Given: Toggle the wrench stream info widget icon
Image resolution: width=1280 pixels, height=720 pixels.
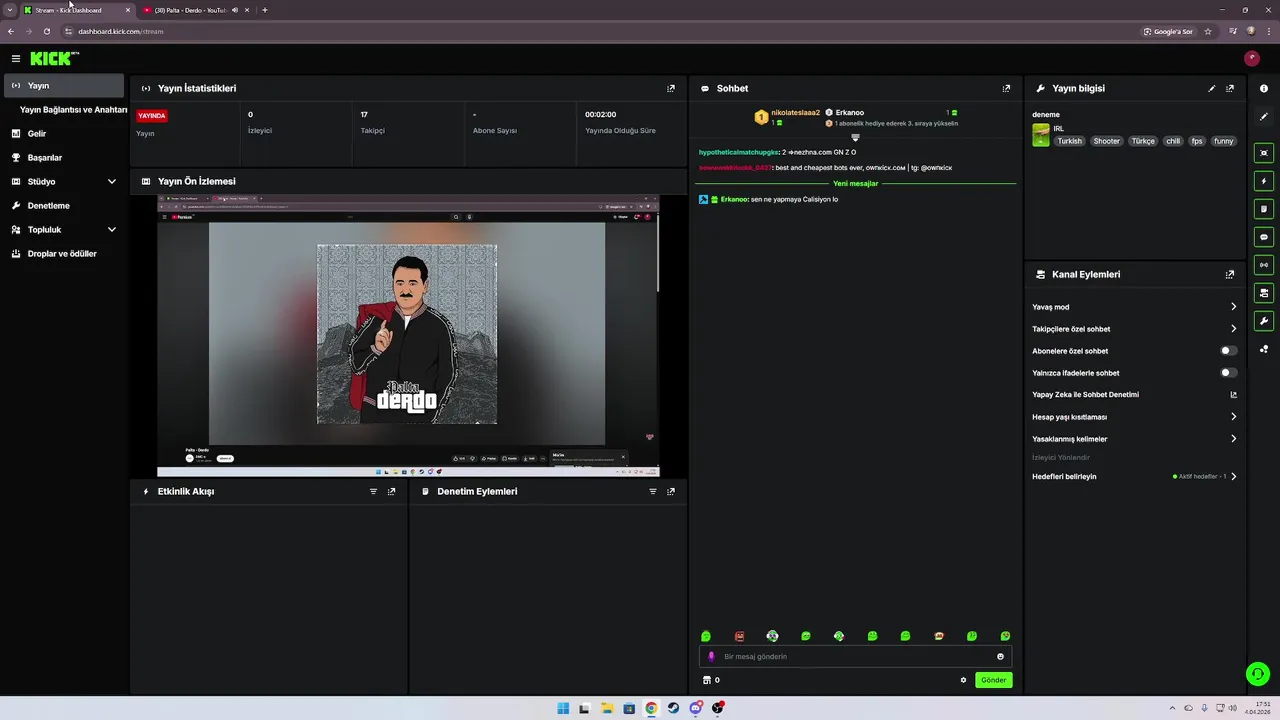Looking at the screenshot, I should click(1264, 321).
